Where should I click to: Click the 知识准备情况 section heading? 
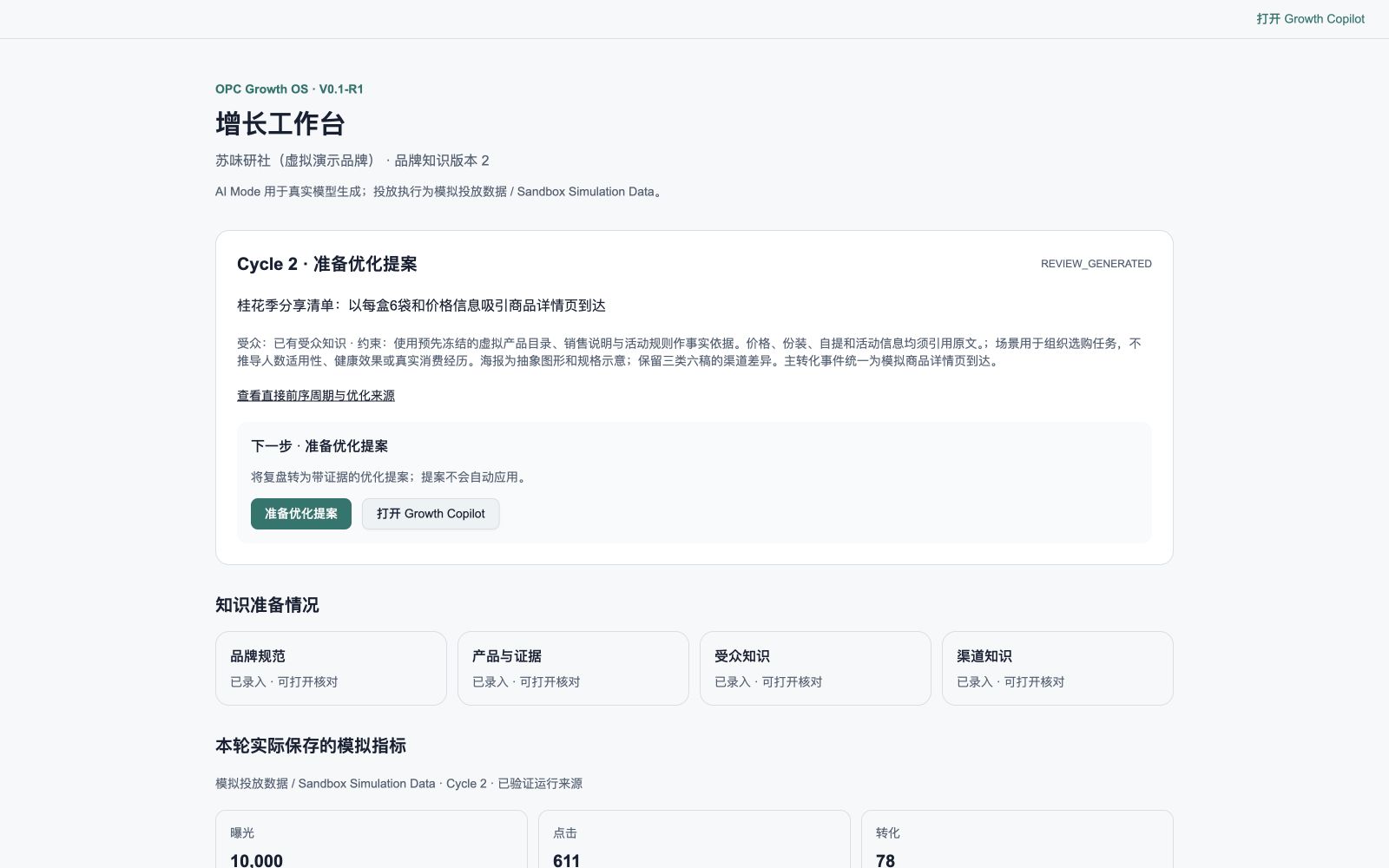coord(267,605)
